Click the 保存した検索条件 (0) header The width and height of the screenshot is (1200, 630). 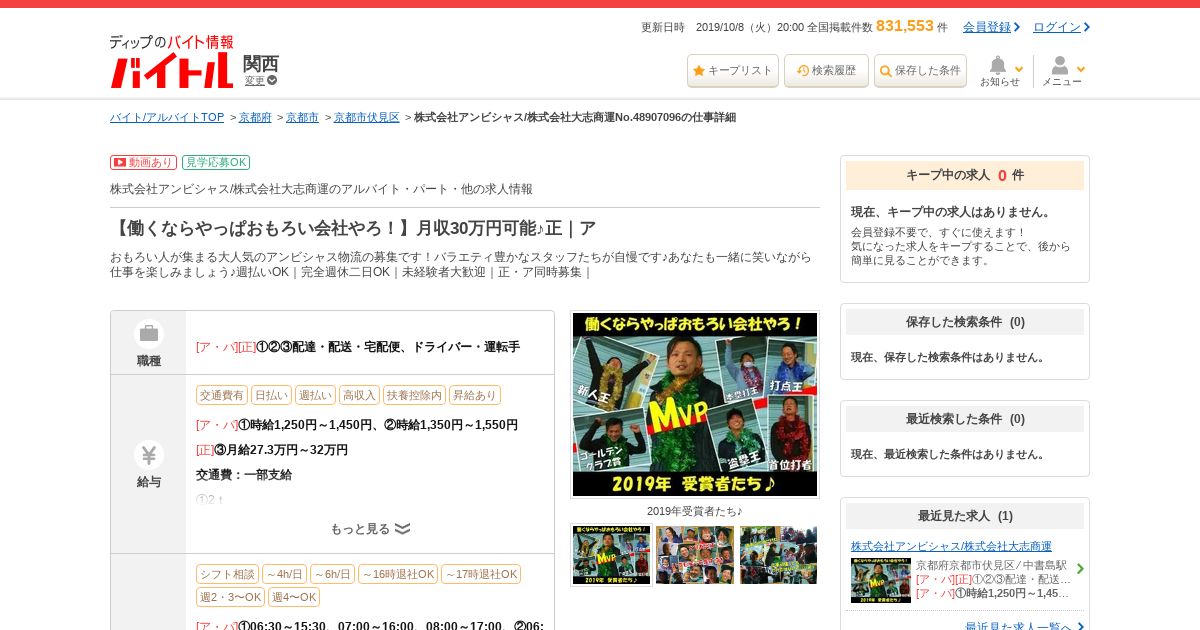coord(965,322)
